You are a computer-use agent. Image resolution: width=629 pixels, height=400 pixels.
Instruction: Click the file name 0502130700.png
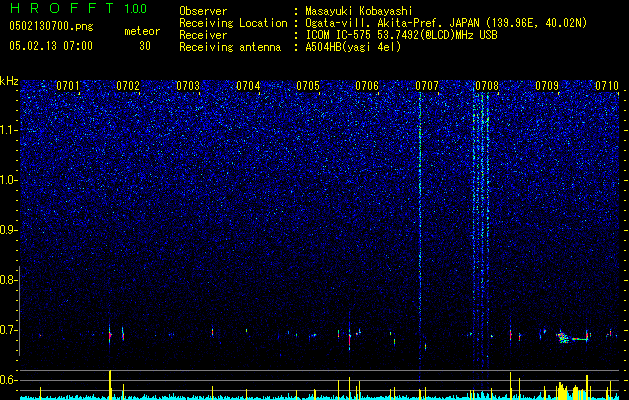click(x=51, y=27)
